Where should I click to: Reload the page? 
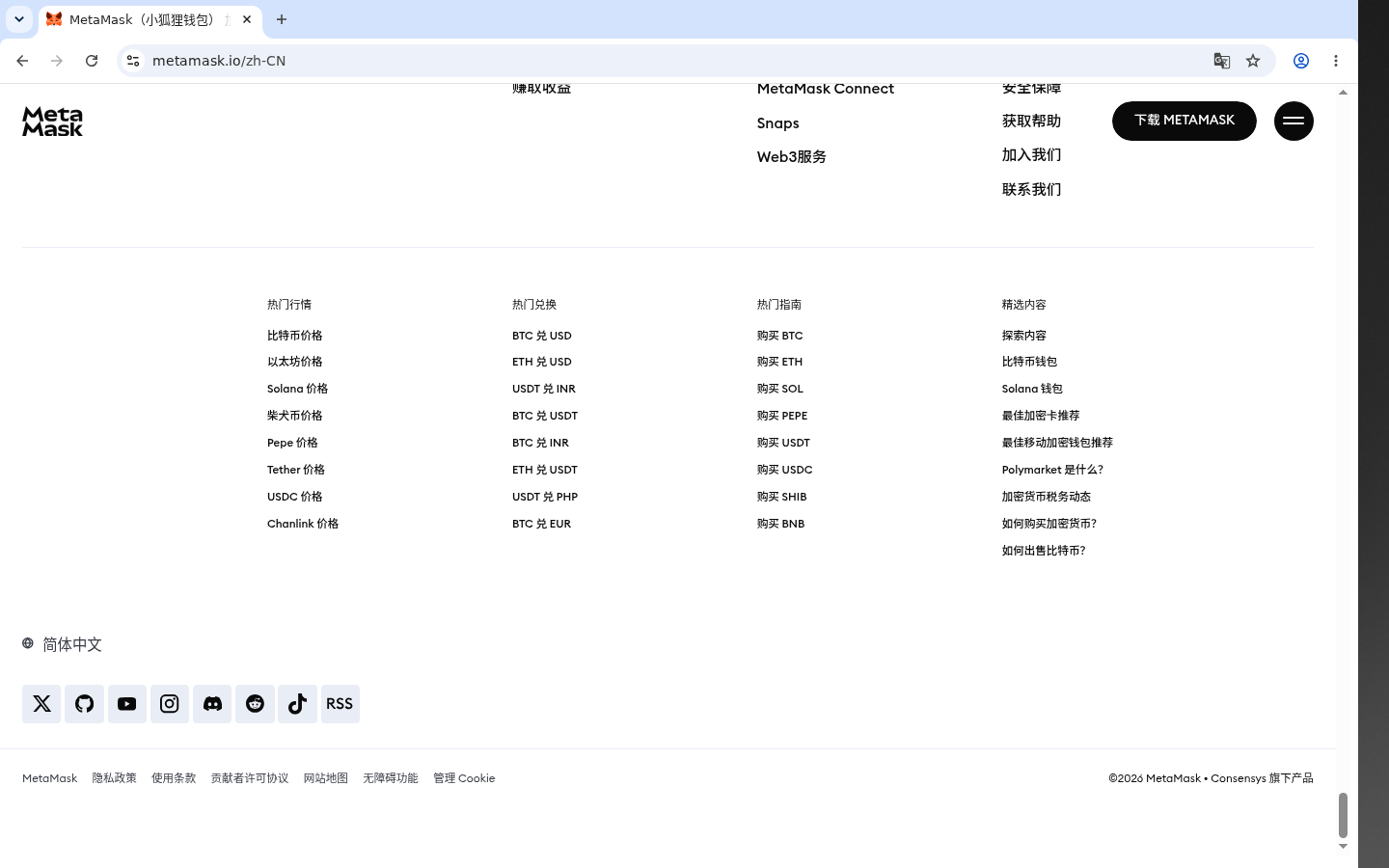[x=92, y=61]
